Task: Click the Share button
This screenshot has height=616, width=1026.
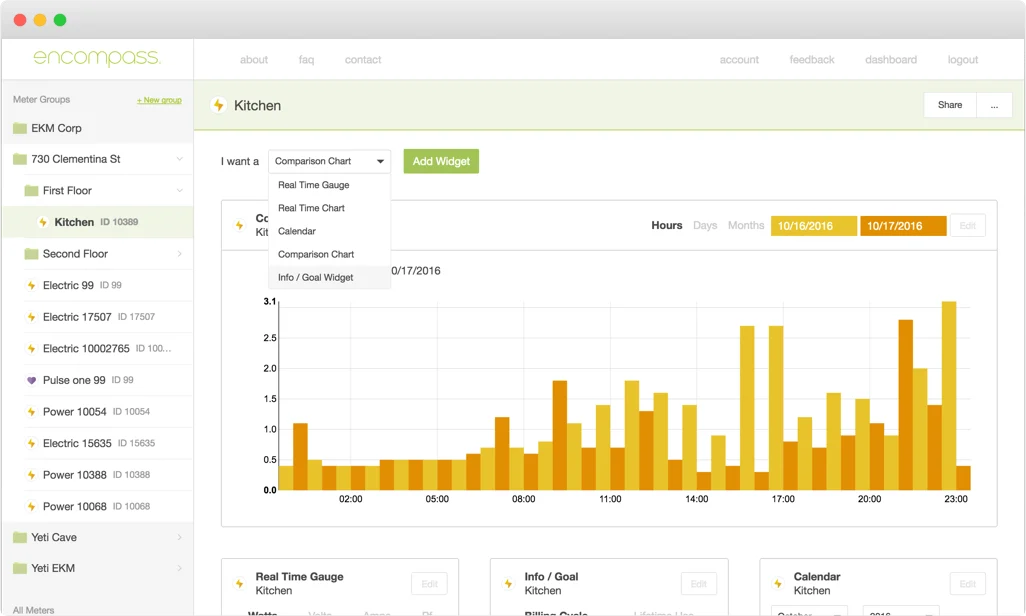Action: coord(950,105)
